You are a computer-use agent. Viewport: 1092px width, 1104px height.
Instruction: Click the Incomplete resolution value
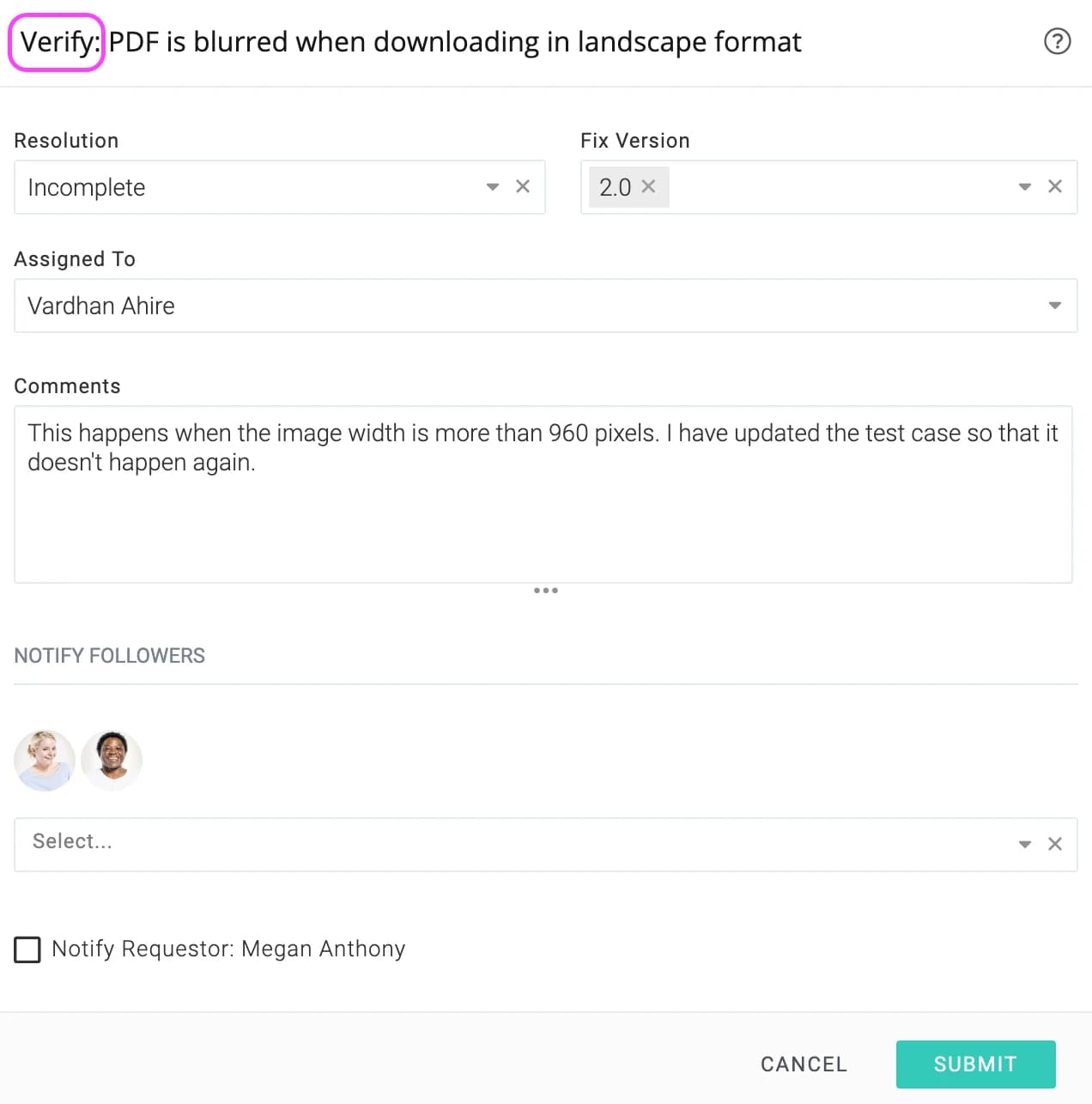coord(87,187)
